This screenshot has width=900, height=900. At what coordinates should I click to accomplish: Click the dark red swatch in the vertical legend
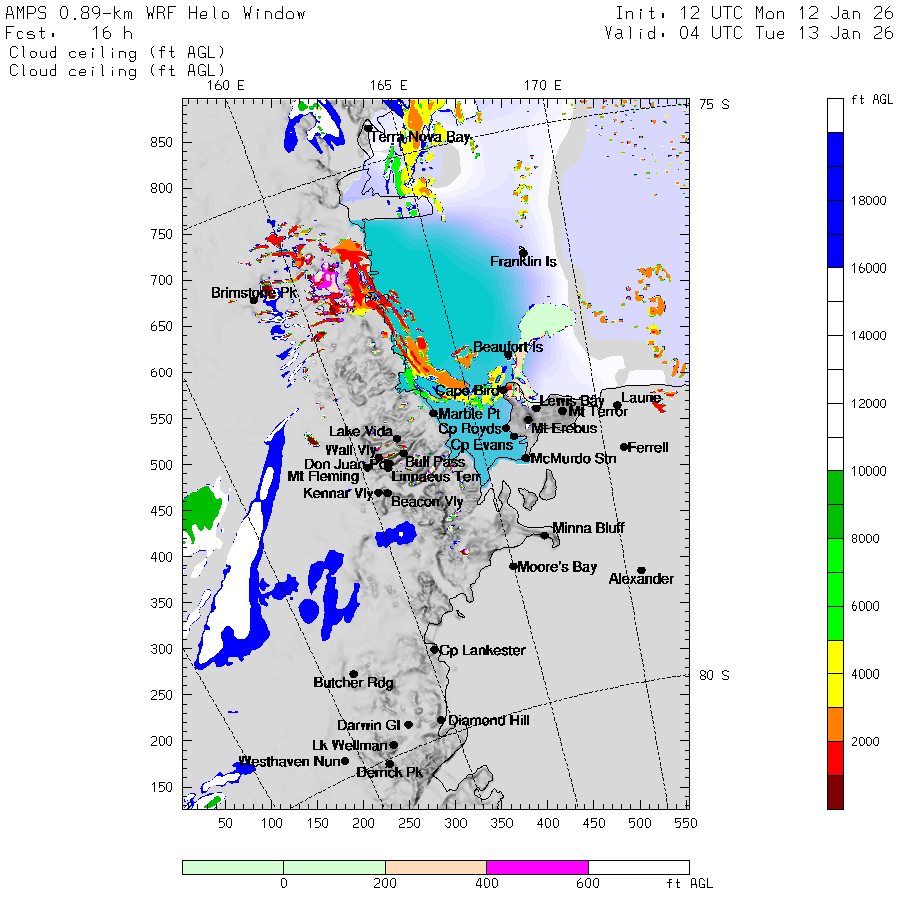tap(835, 791)
